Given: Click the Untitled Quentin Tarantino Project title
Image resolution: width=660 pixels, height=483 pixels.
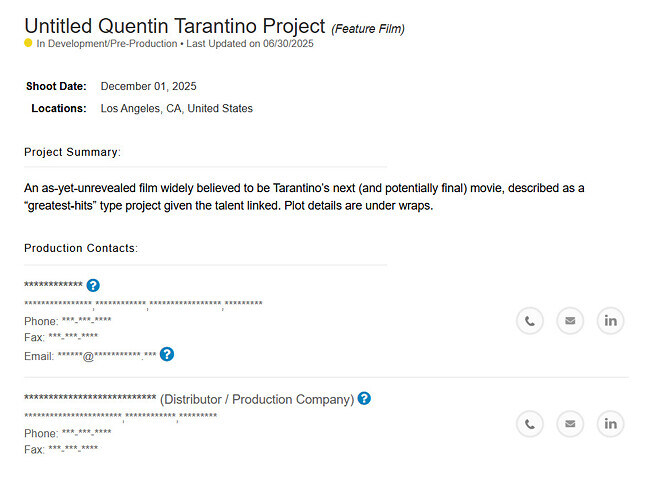Looking at the screenshot, I should (x=175, y=26).
